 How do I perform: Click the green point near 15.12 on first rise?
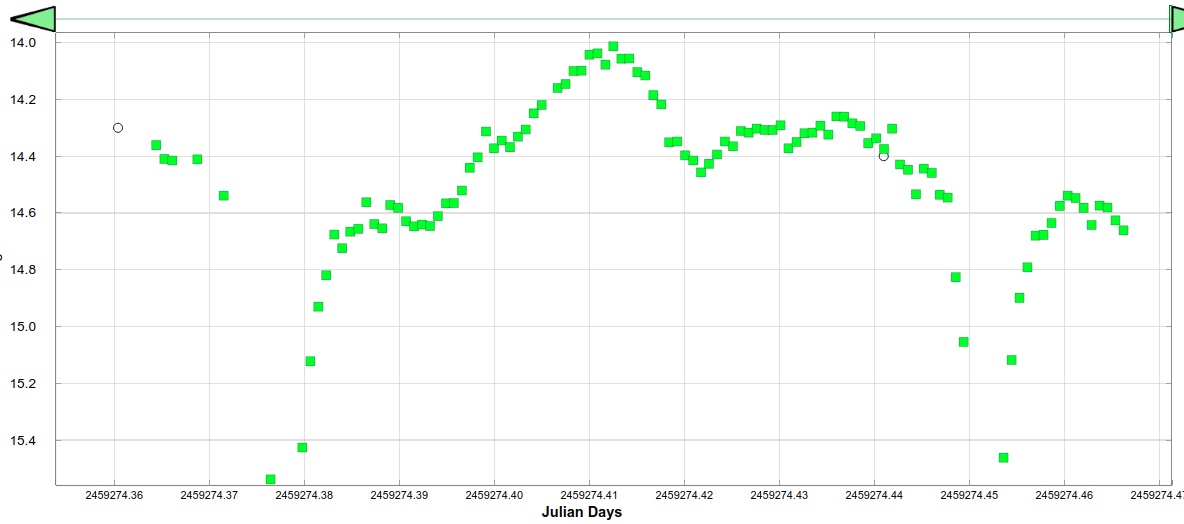[x=310, y=361]
